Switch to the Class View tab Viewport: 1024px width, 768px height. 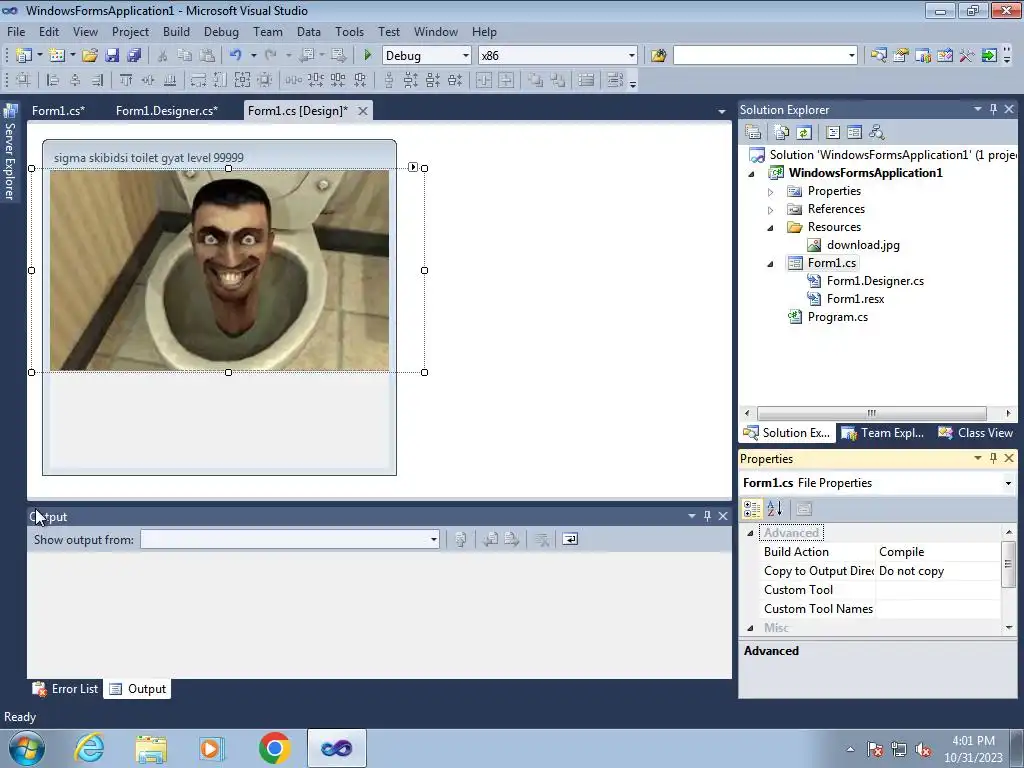click(x=976, y=433)
